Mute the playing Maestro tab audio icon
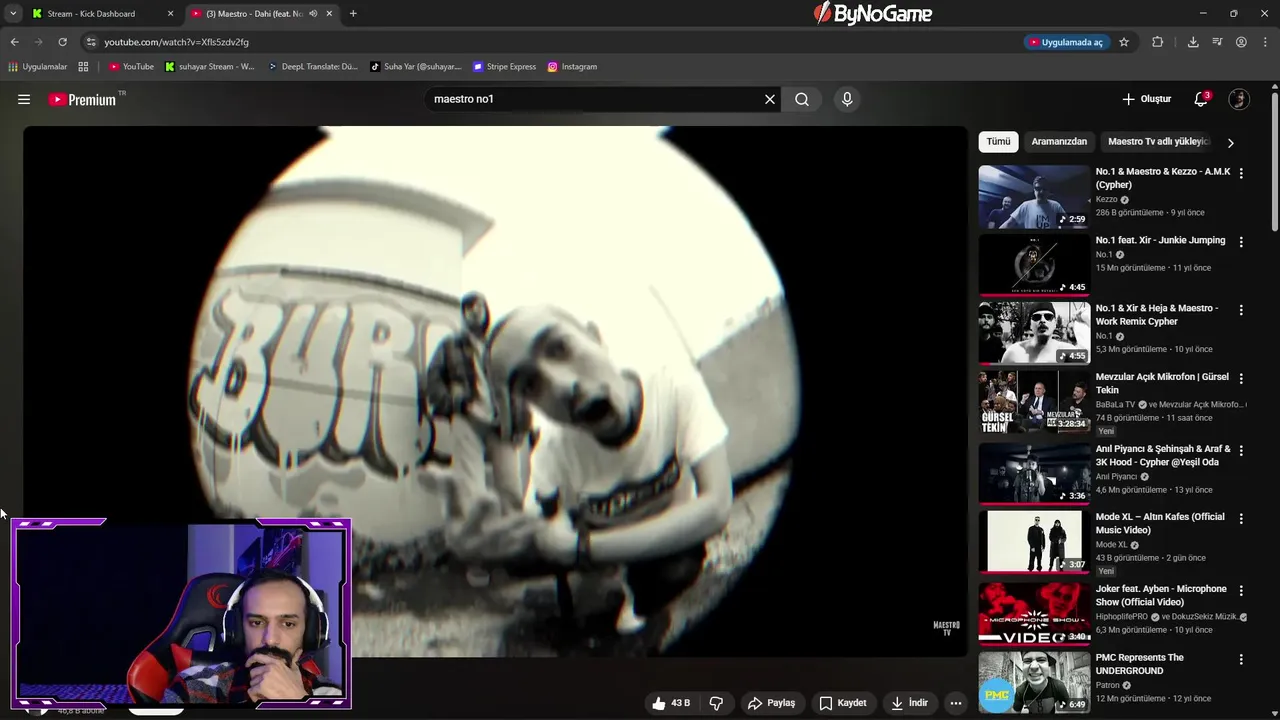This screenshot has height=720, width=1280. point(313,14)
